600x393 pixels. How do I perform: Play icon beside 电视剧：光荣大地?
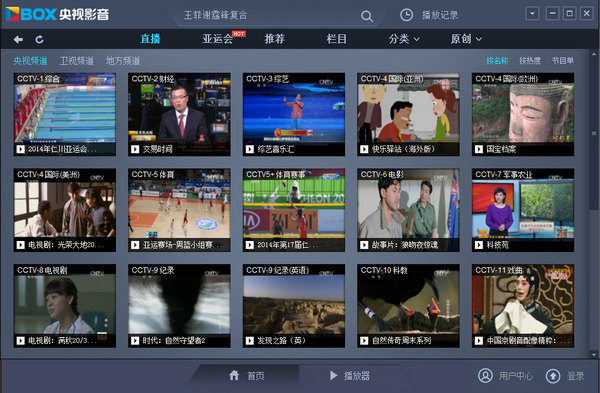(x=20, y=245)
